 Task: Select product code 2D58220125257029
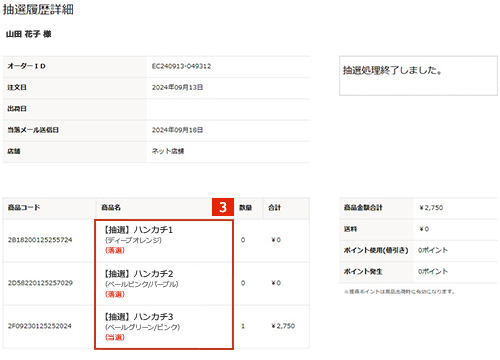pos(40,283)
